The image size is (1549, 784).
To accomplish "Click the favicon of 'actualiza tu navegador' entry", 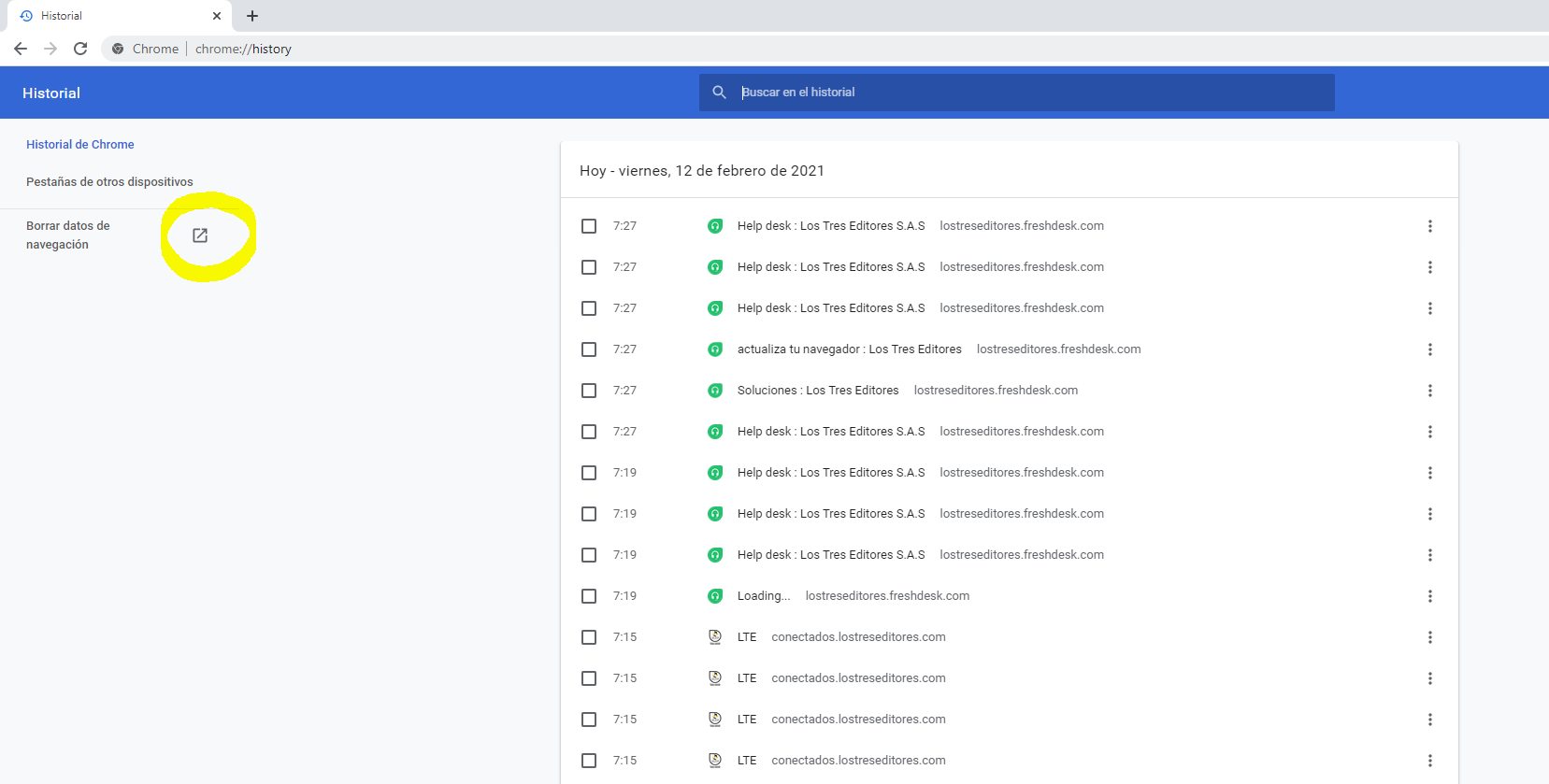I will click(x=715, y=349).
